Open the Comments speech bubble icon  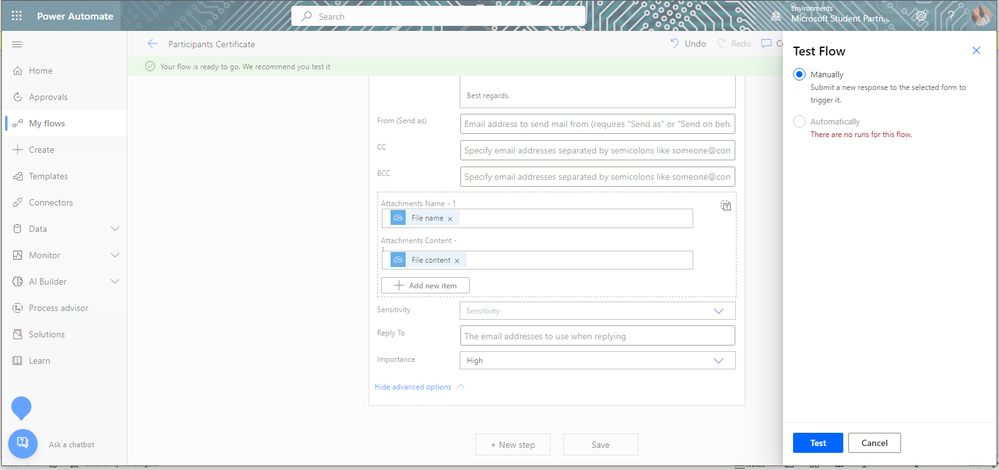[766, 43]
